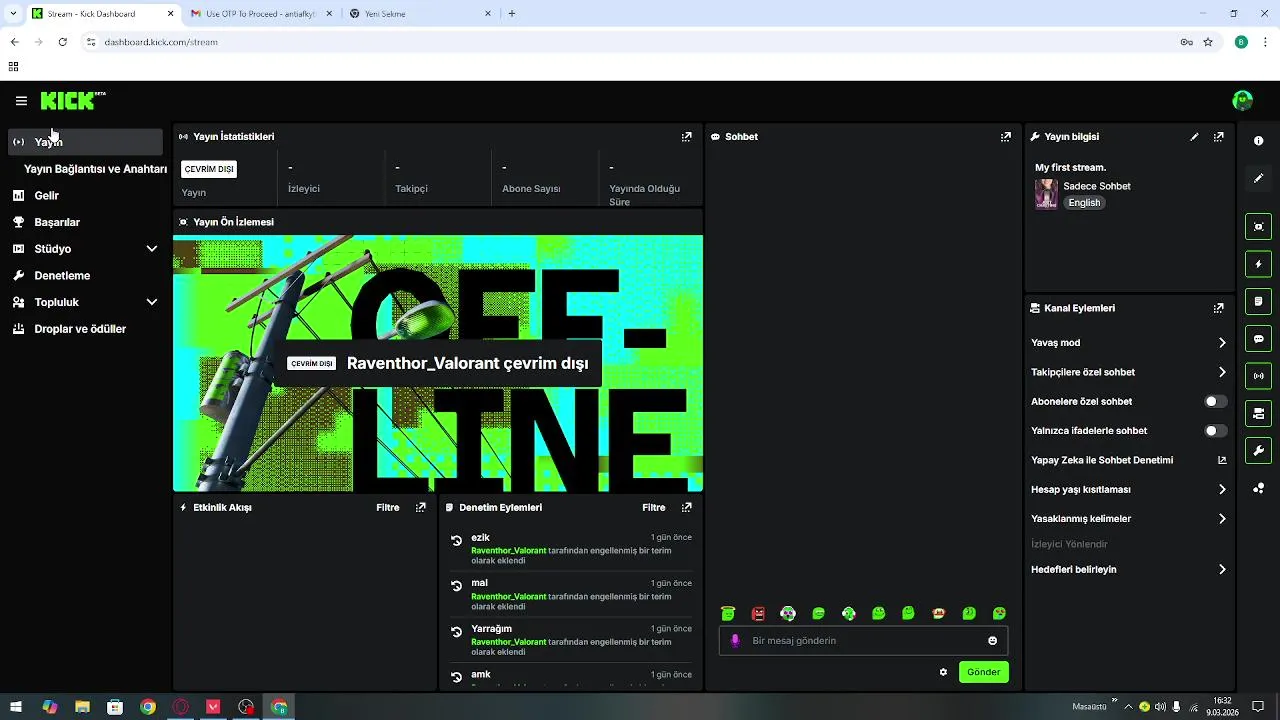Toggle Yalnızca ifadelerle sohbet switch

[x=1215, y=431]
